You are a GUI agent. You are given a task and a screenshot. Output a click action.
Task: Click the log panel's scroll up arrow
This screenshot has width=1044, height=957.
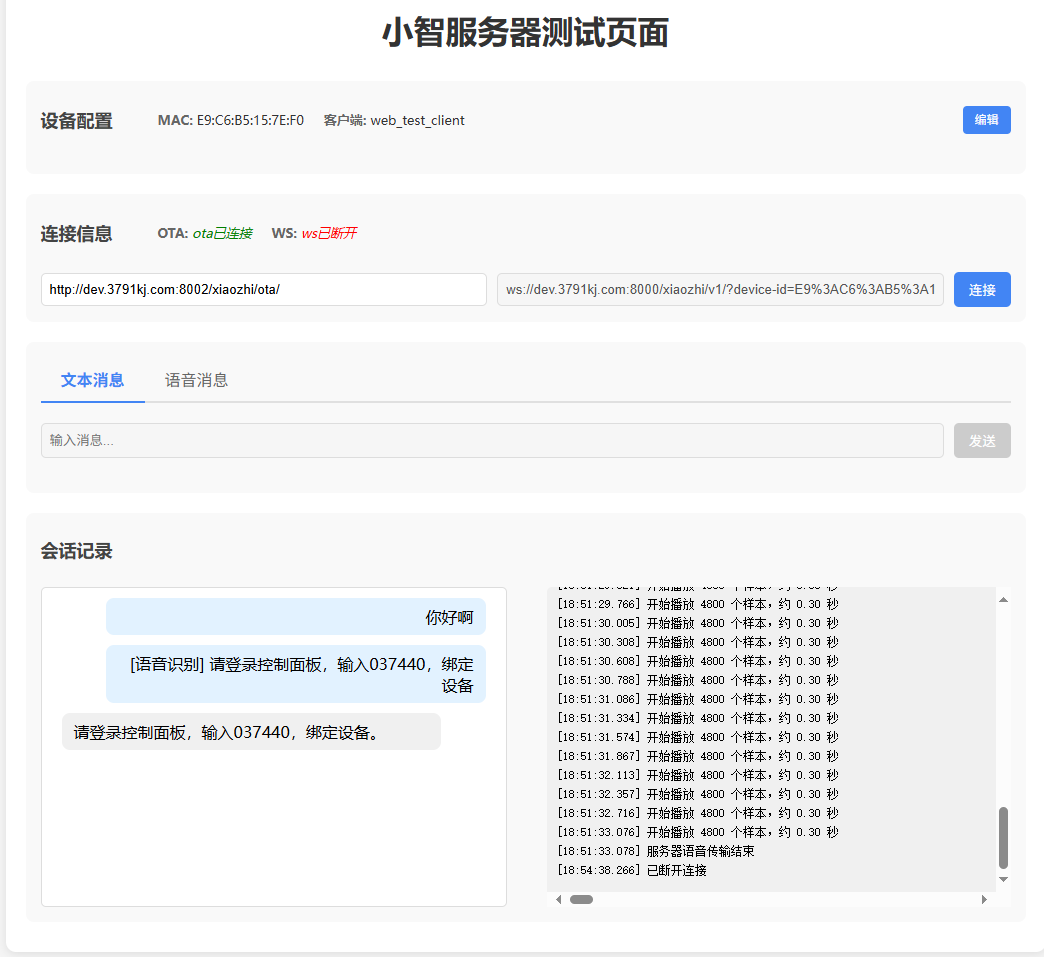(x=1003, y=599)
